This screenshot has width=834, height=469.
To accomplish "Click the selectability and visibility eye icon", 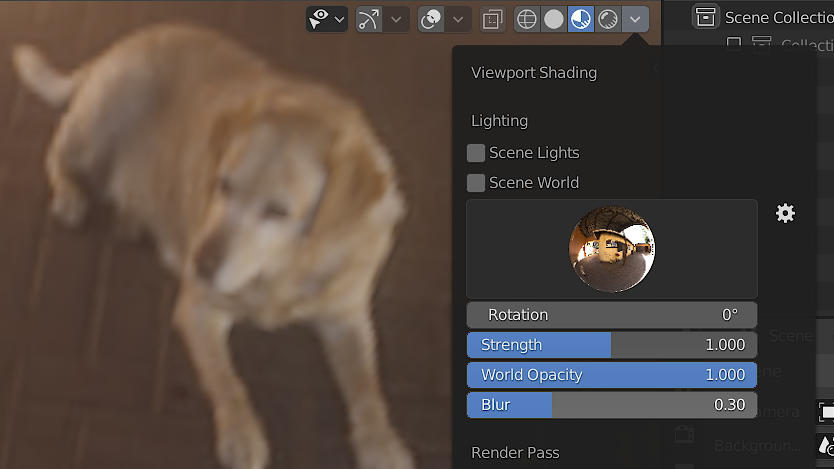I will tap(319, 19).
